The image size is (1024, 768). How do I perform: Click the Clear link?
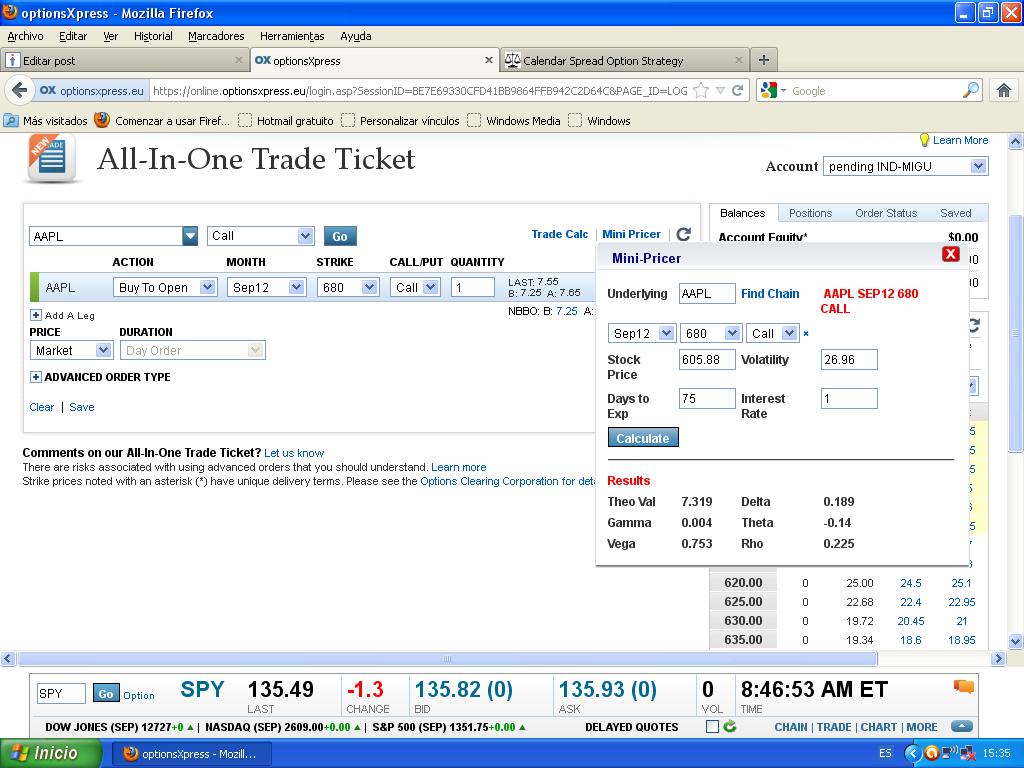[42, 407]
